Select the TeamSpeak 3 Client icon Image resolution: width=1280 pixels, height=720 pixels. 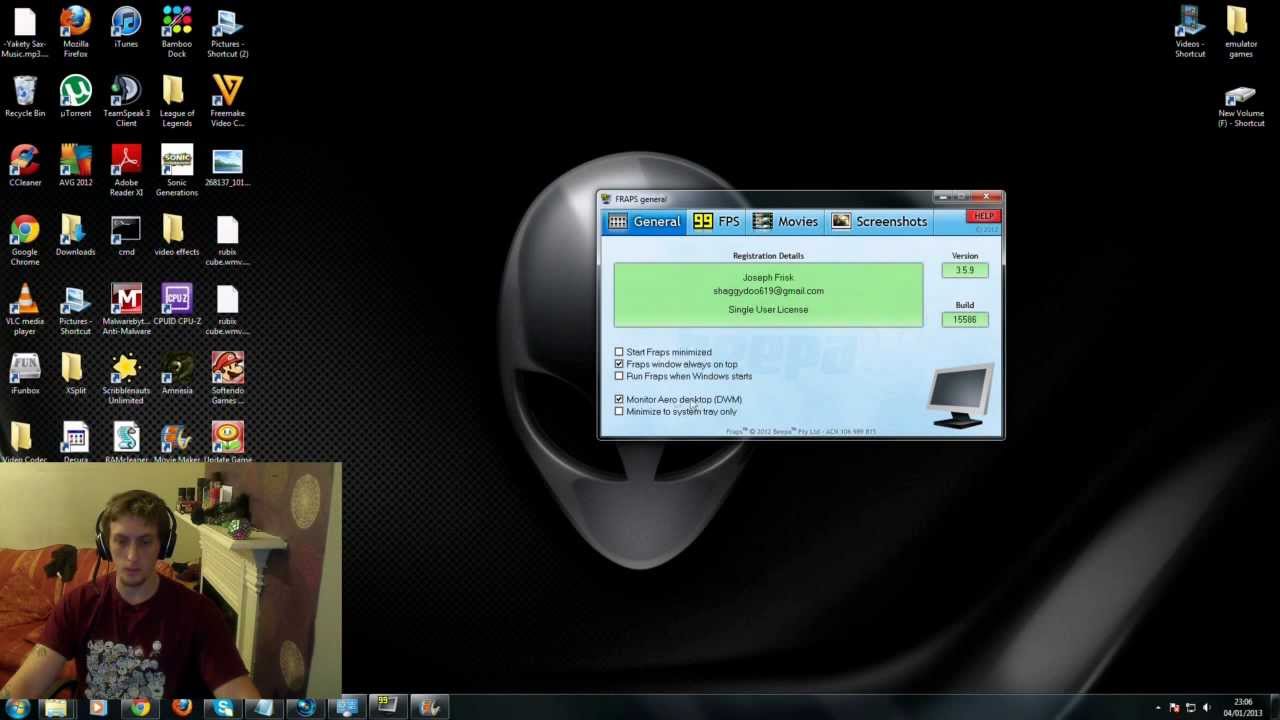[126, 101]
